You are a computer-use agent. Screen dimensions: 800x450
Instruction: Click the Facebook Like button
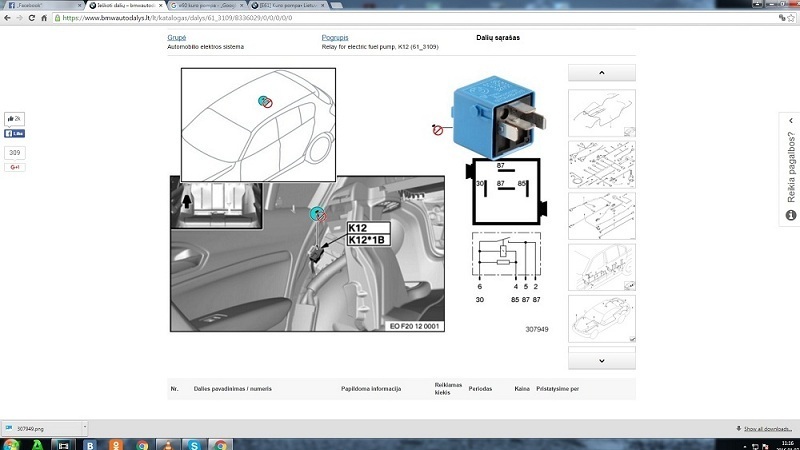pyautogui.click(x=15, y=133)
